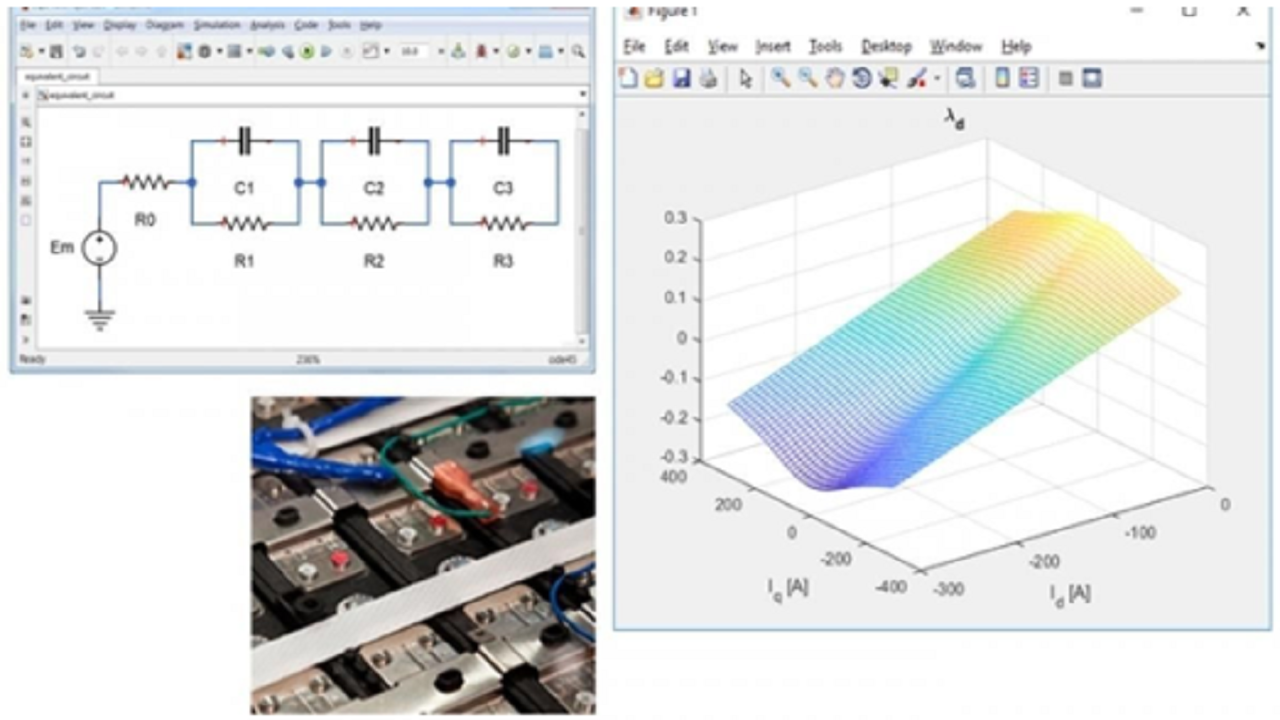Open the Simulink Display menu

coord(118,24)
